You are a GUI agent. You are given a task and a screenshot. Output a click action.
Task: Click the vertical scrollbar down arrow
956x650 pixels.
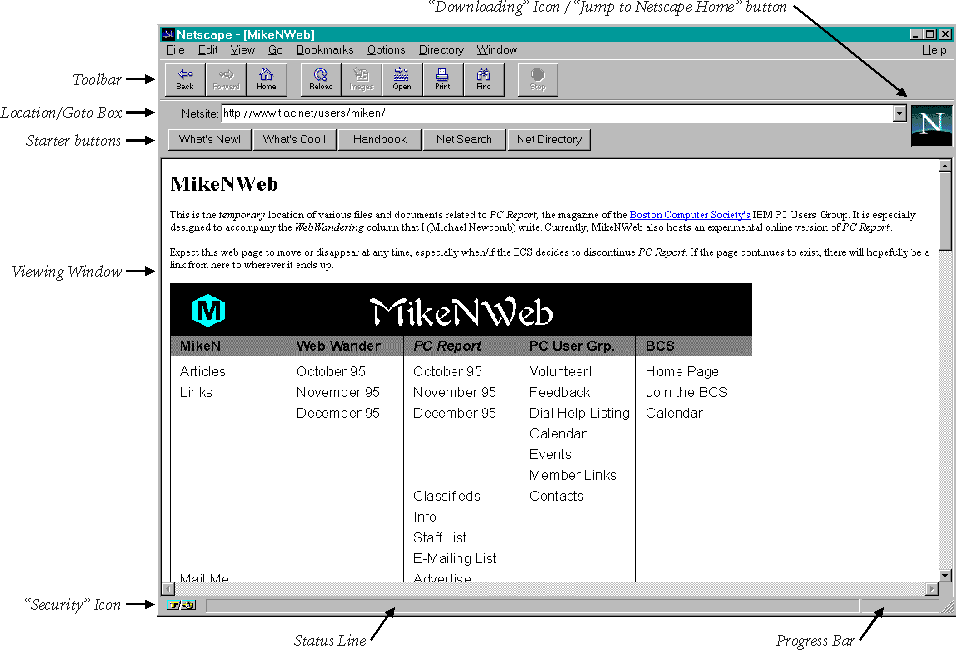pyautogui.click(x=945, y=575)
